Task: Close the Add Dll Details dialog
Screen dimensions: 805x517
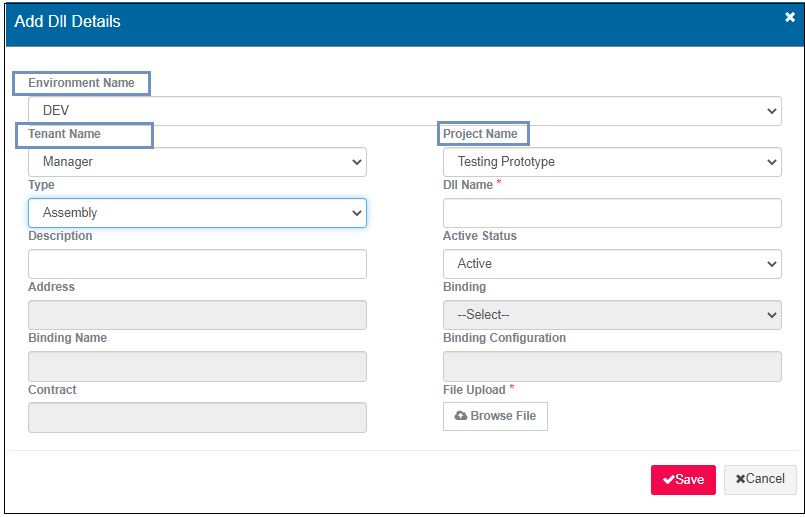Action: point(789,17)
